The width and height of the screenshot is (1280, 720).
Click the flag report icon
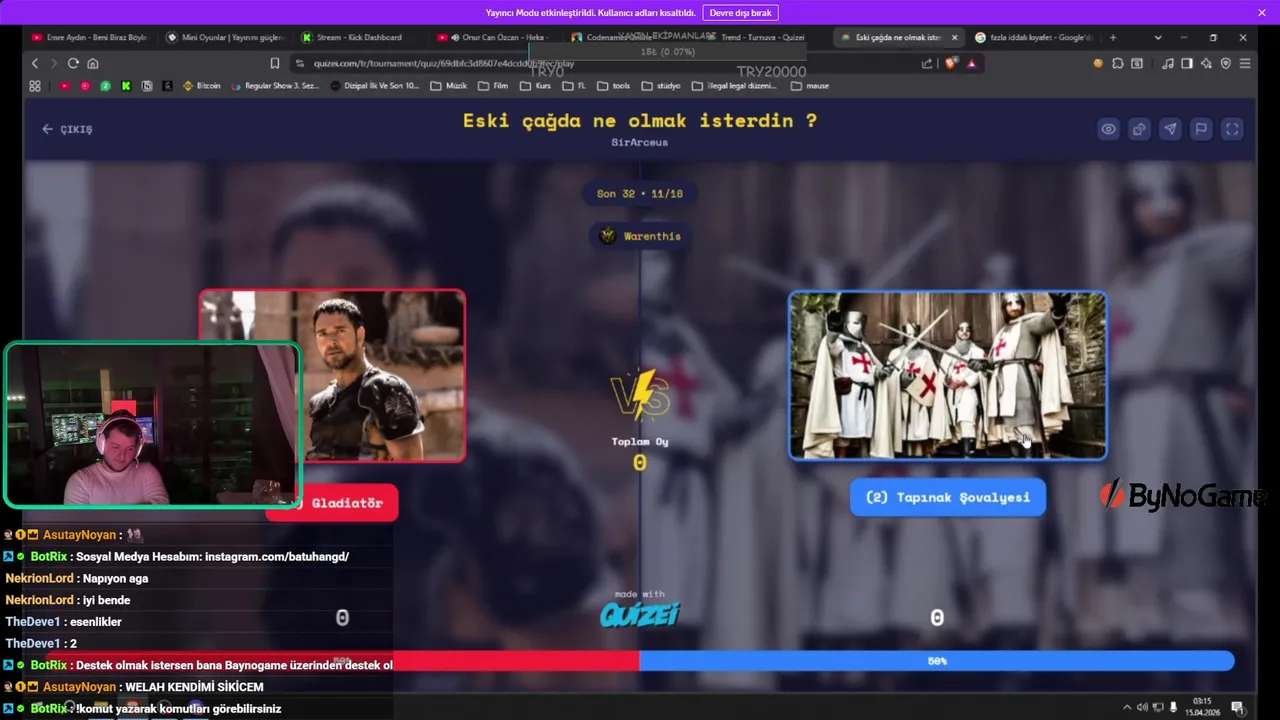click(x=1201, y=129)
